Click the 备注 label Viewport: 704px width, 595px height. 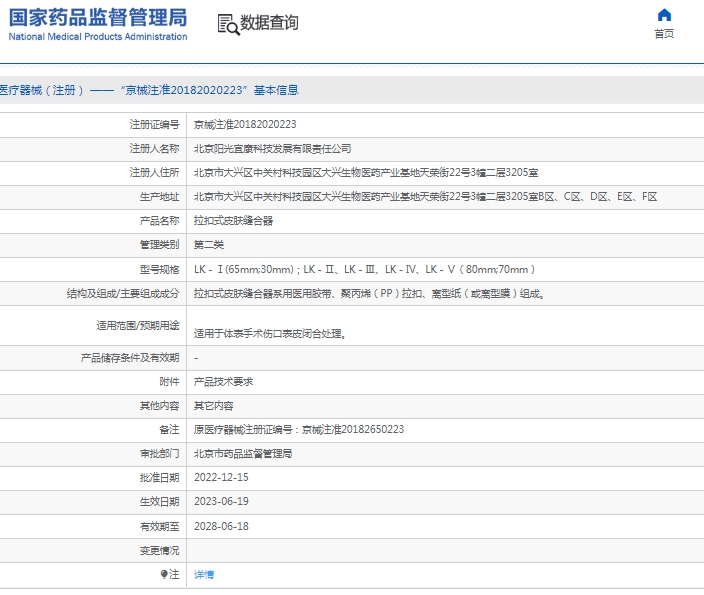click(x=169, y=430)
